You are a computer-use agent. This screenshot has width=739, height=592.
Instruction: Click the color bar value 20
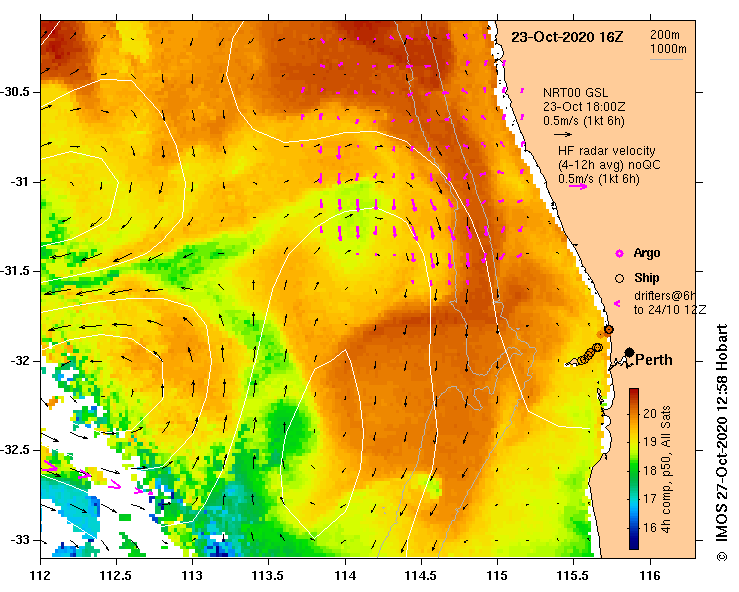coord(650,414)
